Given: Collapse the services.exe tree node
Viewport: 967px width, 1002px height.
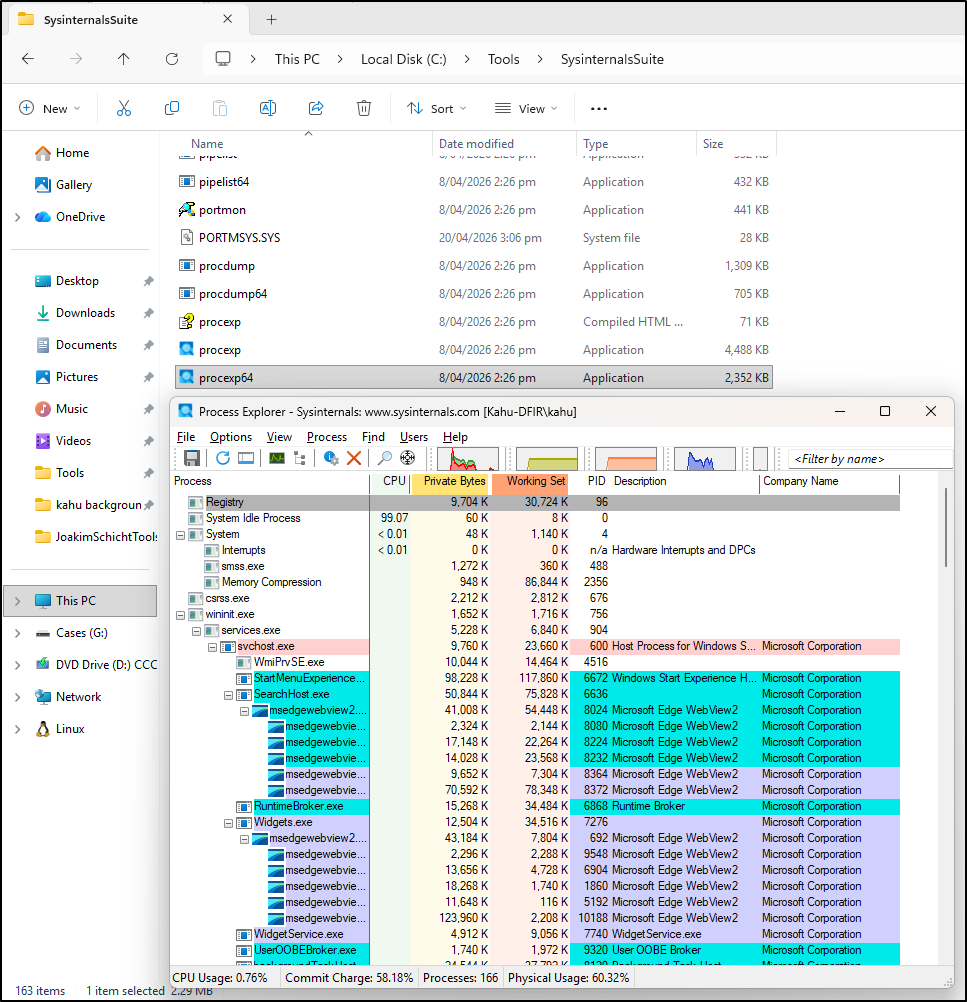Looking at the screenshot, I should tap(196, 631).
